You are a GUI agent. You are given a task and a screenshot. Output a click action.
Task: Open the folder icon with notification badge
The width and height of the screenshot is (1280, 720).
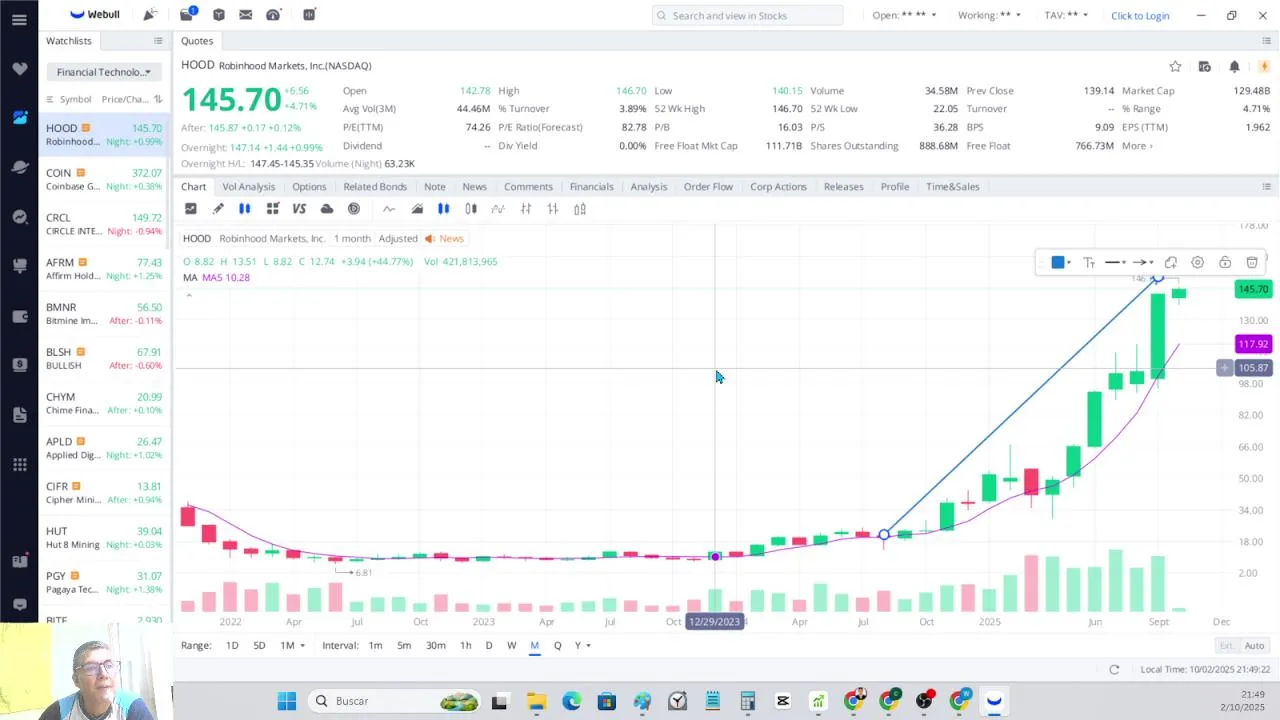tap(187, 14)
